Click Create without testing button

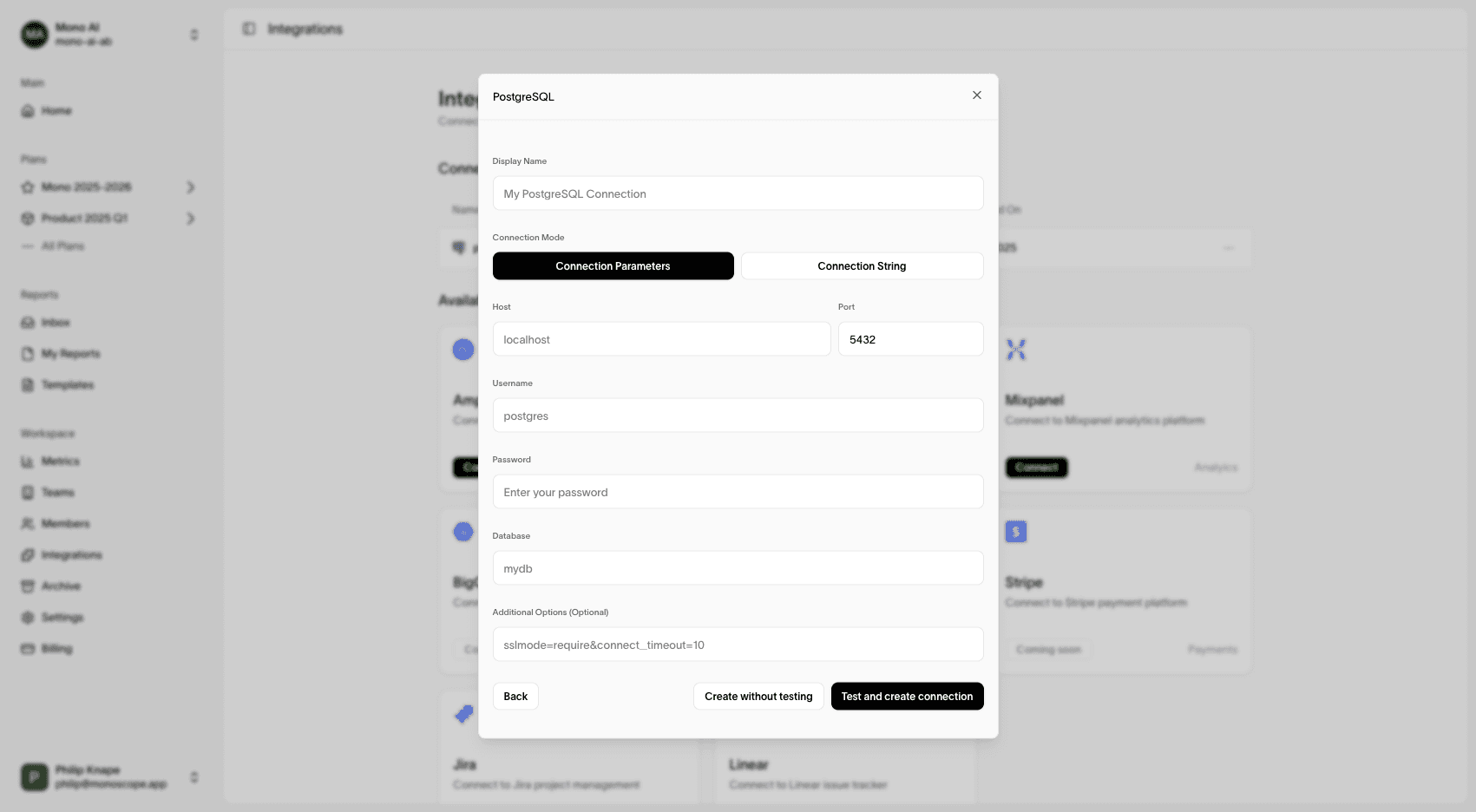coord(758,697)
